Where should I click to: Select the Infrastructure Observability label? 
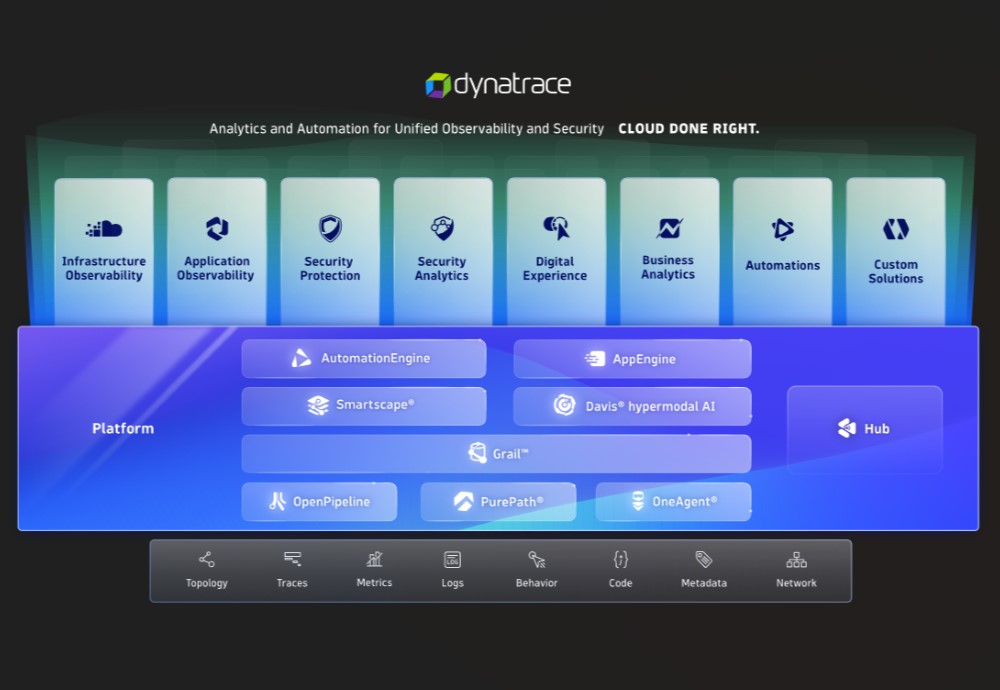(104, 268)
